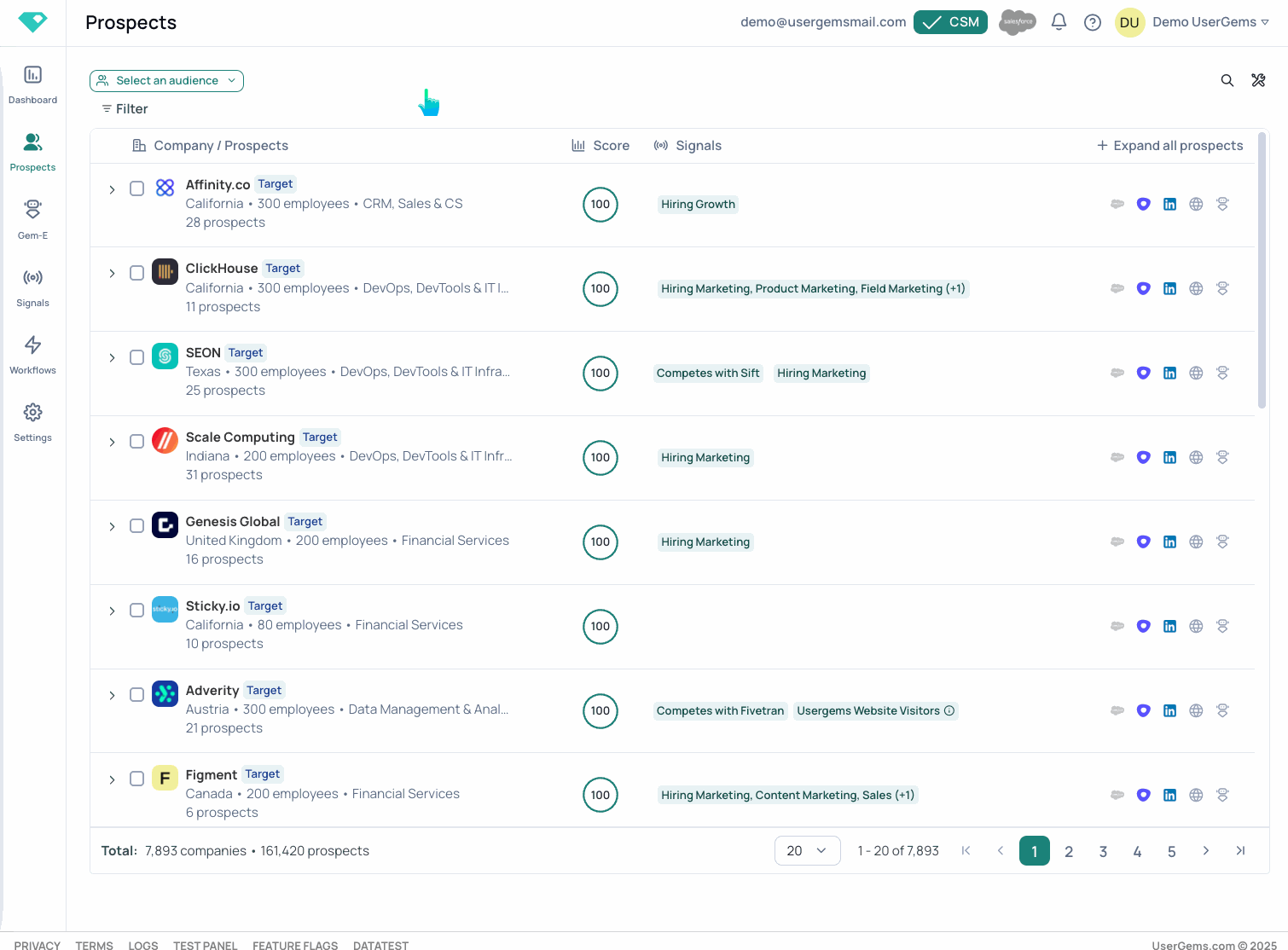Open the Gem-E sidebar icon
The height and width of the screenshot is (950, 1288).
[32, 219]
